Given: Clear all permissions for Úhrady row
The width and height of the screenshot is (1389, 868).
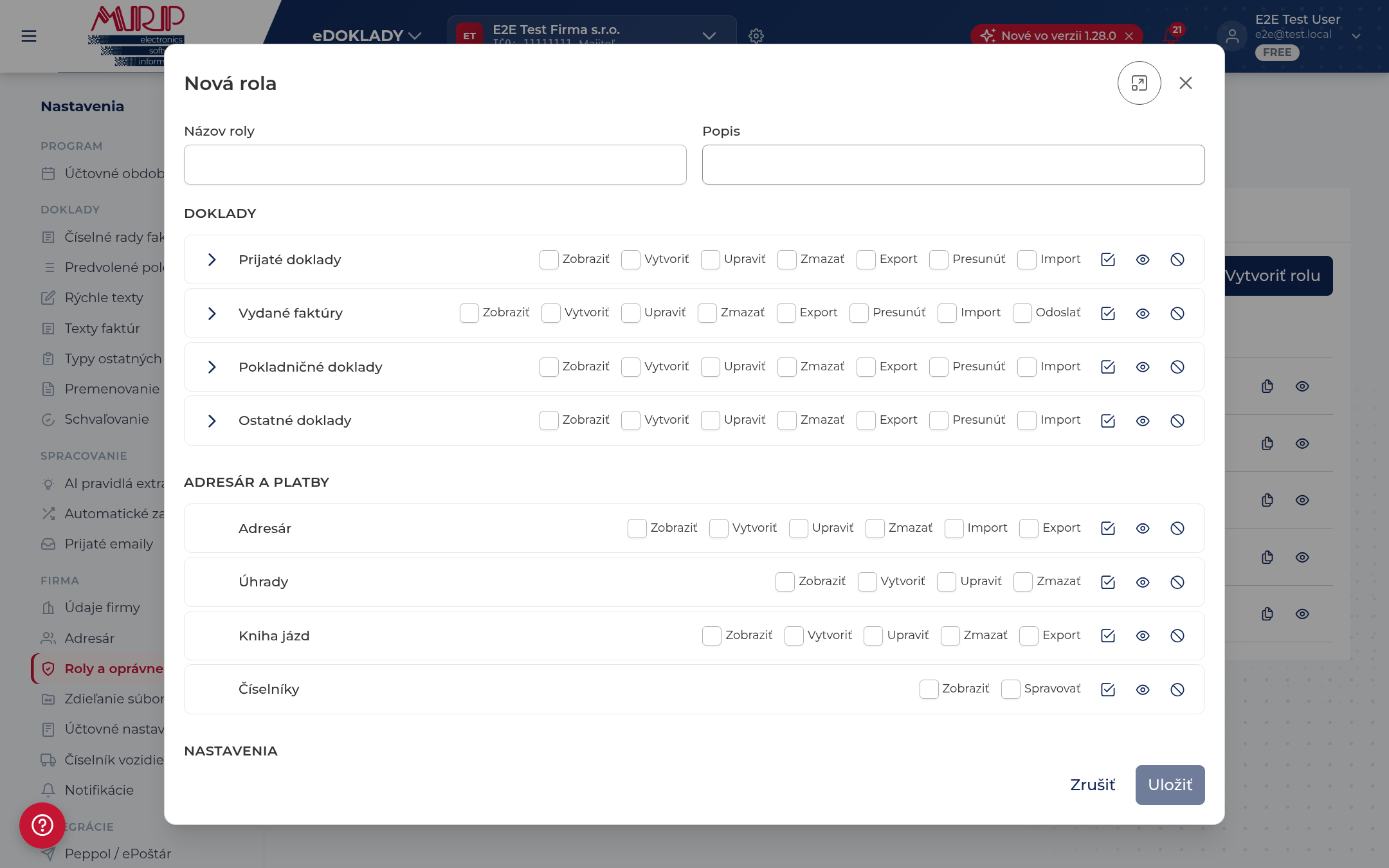Looking at the screenshot, I should [x=1177, y=583].
